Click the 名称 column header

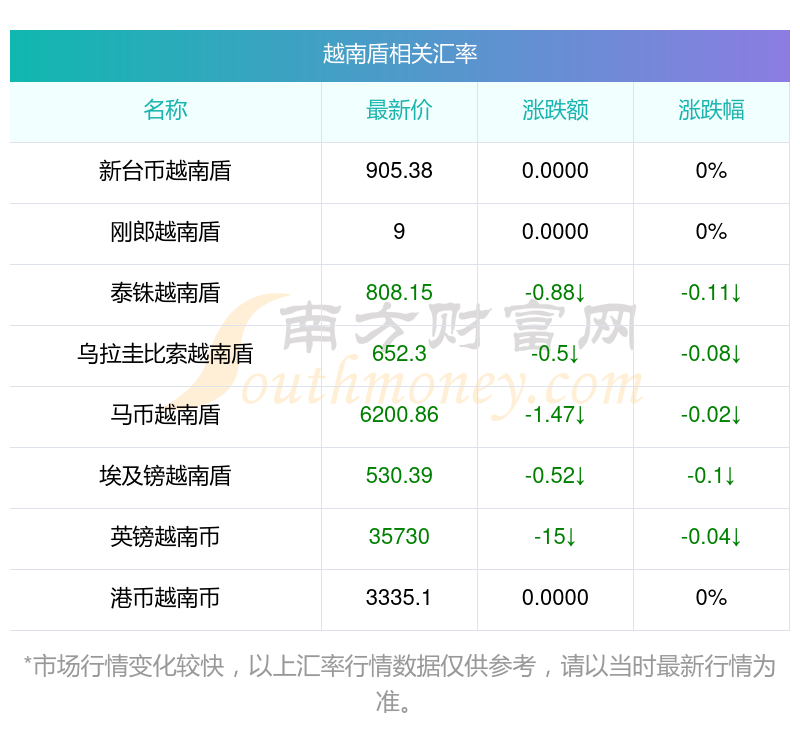(165, 110)
